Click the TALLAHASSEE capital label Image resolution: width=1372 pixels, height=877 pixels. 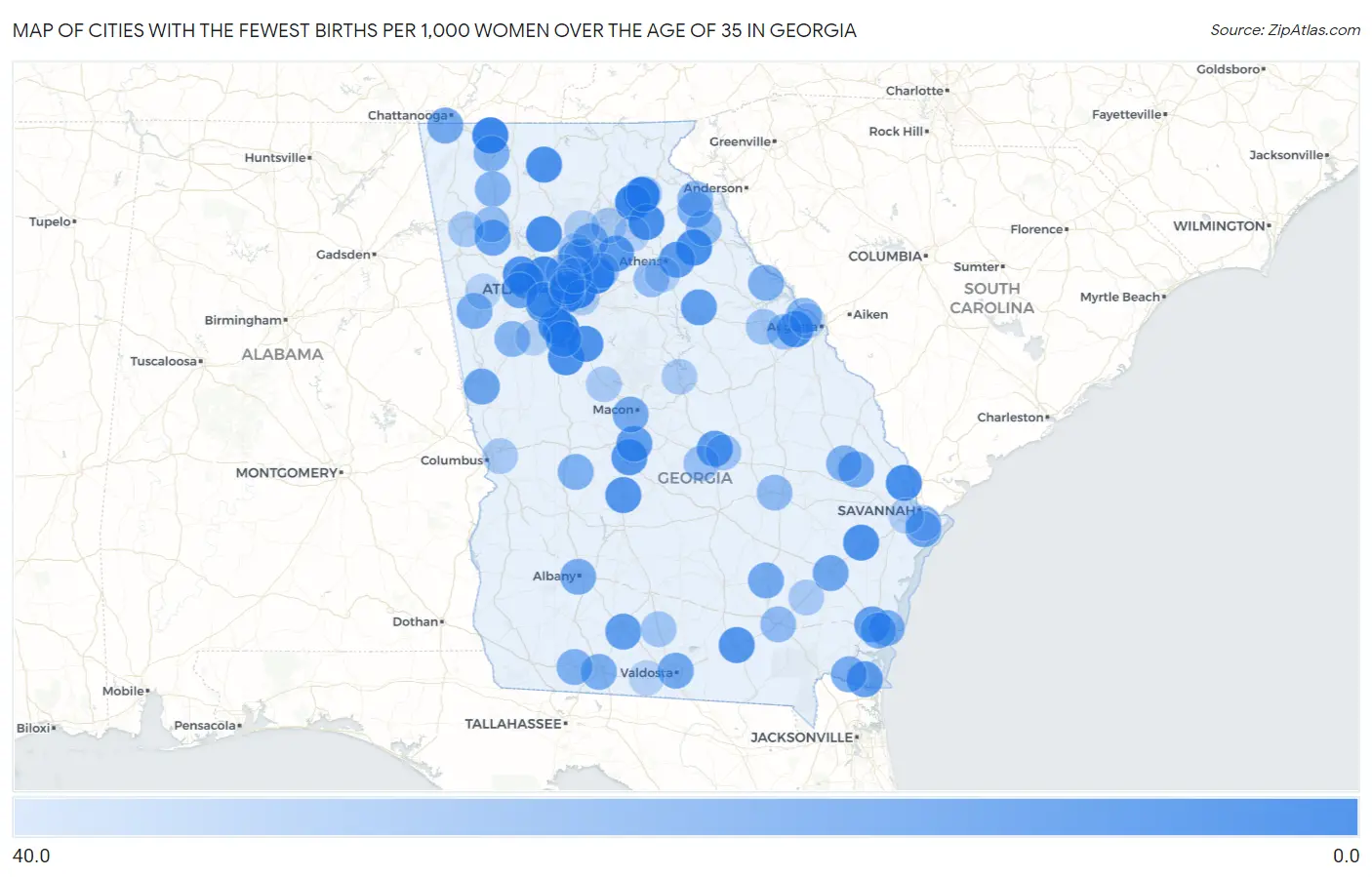point(513,724)
